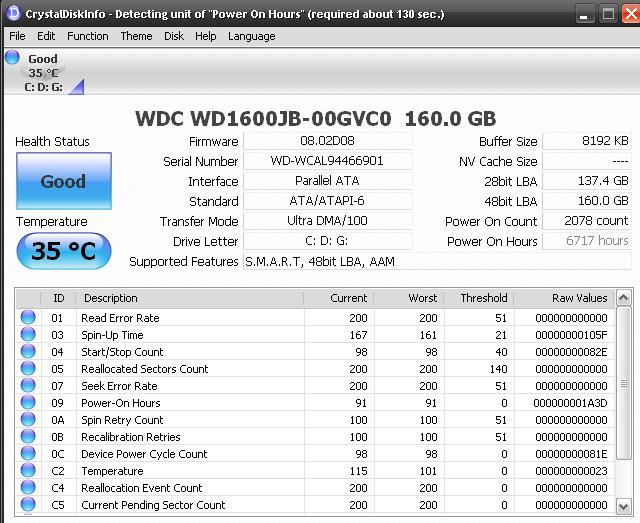Maximize the CrystalDiskInfo window
The image size is (640, 523).
[x=608, y=15]
